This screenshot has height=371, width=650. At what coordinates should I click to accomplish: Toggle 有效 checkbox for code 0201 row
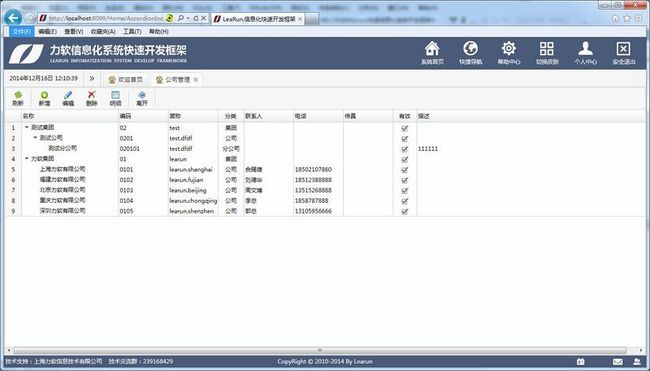[405, 139]
